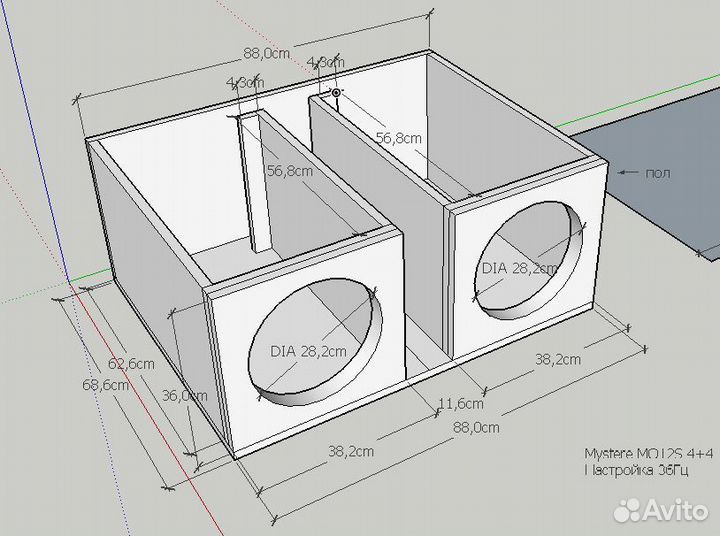720x536 pixels.
Task: Click the right chamber 56,8cm dimension
Action: click(397, 138)
